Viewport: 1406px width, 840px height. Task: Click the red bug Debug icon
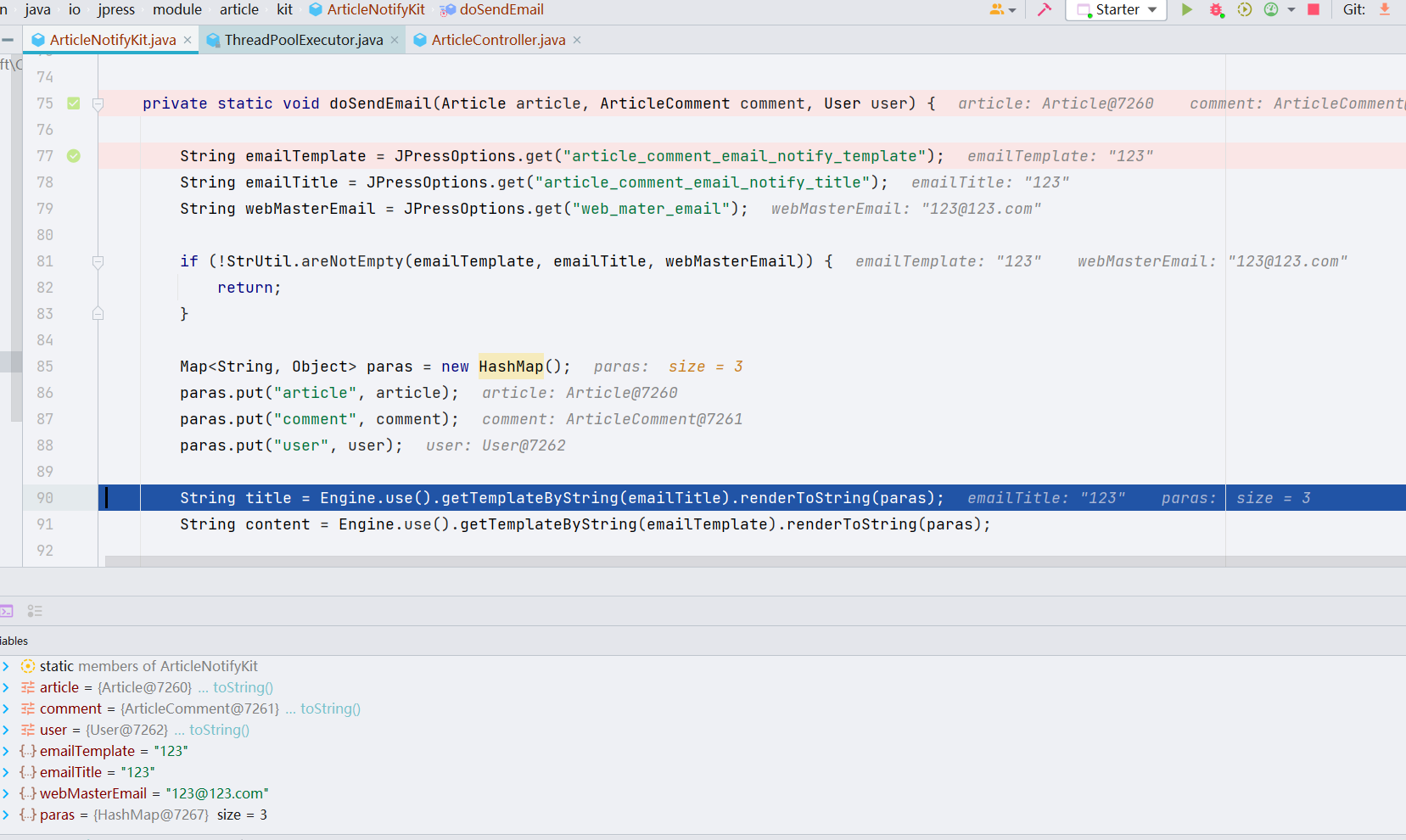click(x=1216, y=10)
